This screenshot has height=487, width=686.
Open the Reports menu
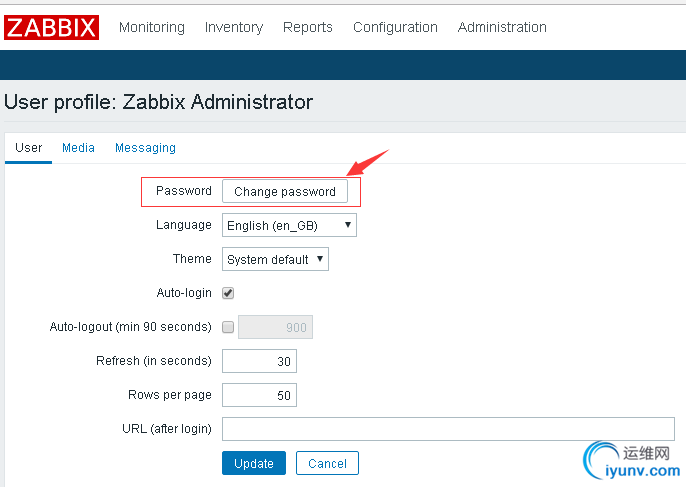click(308, 27)
